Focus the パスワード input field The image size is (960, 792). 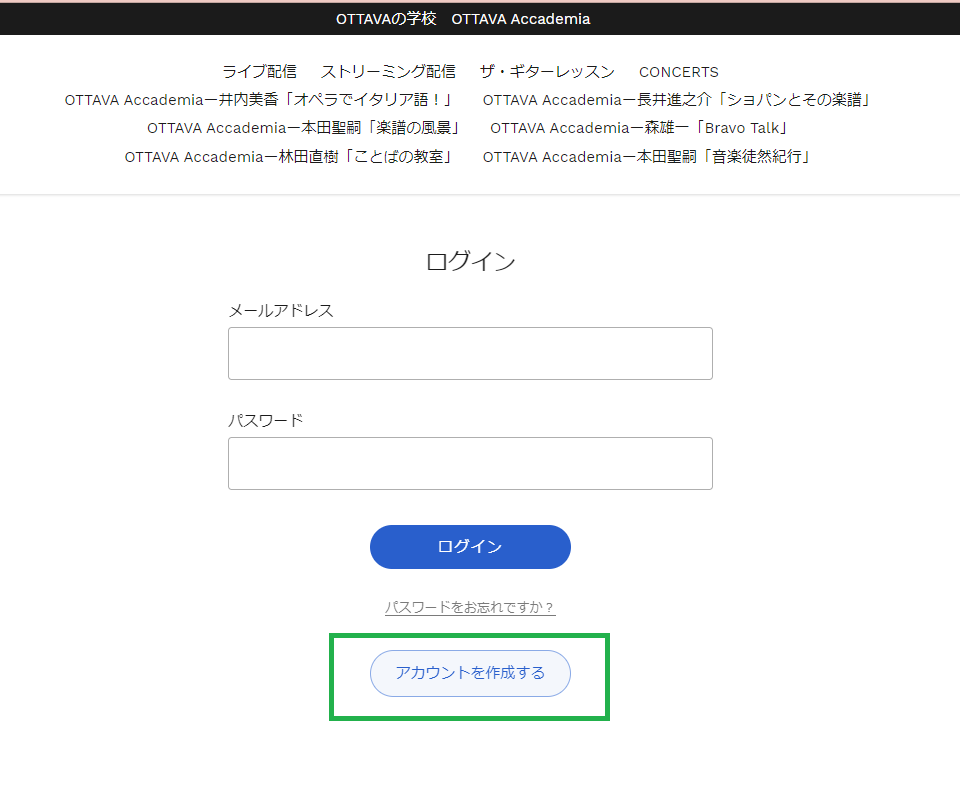point(470,463)
